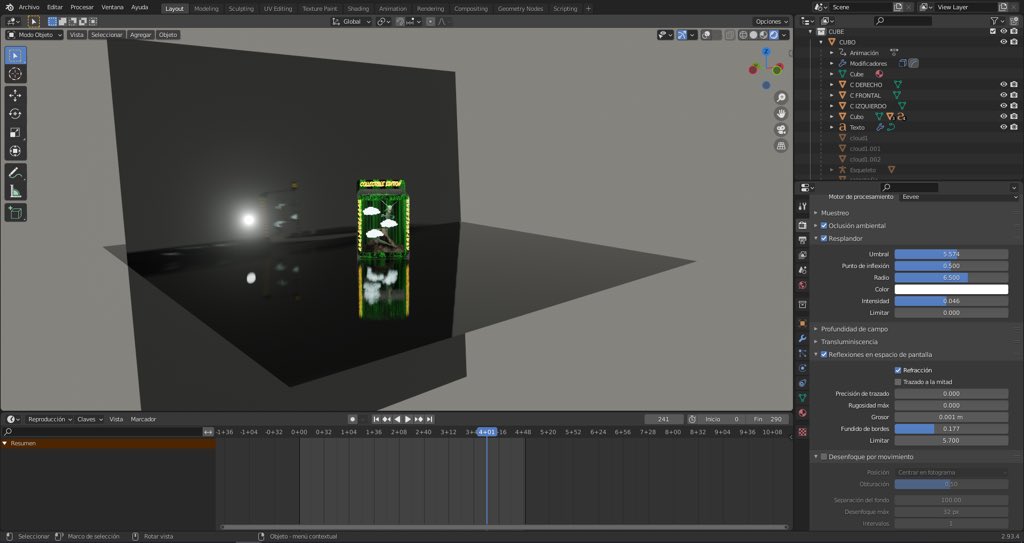Disable the Resplandor checkbox
1024x543 pixels.
point(824,239)
